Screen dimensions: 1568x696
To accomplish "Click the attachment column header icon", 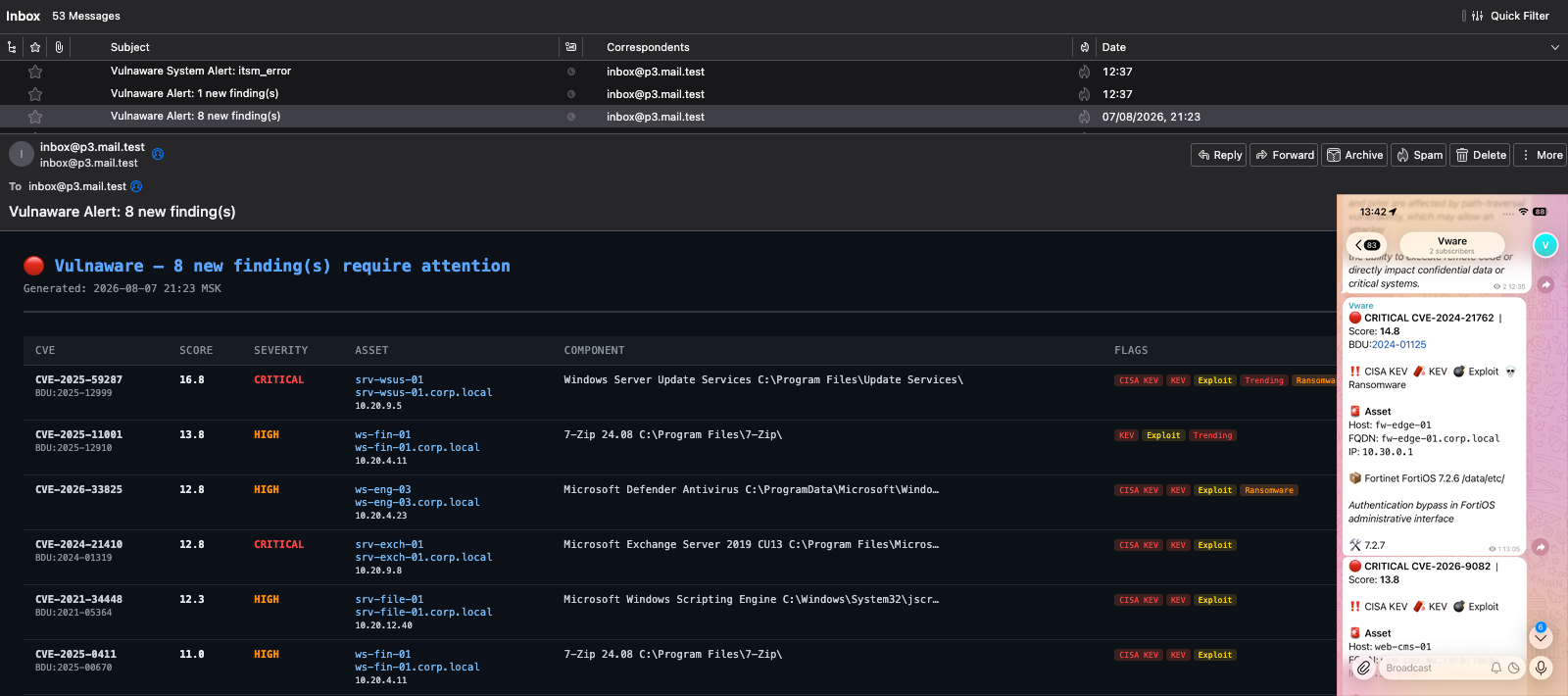I will pos(59,47).
